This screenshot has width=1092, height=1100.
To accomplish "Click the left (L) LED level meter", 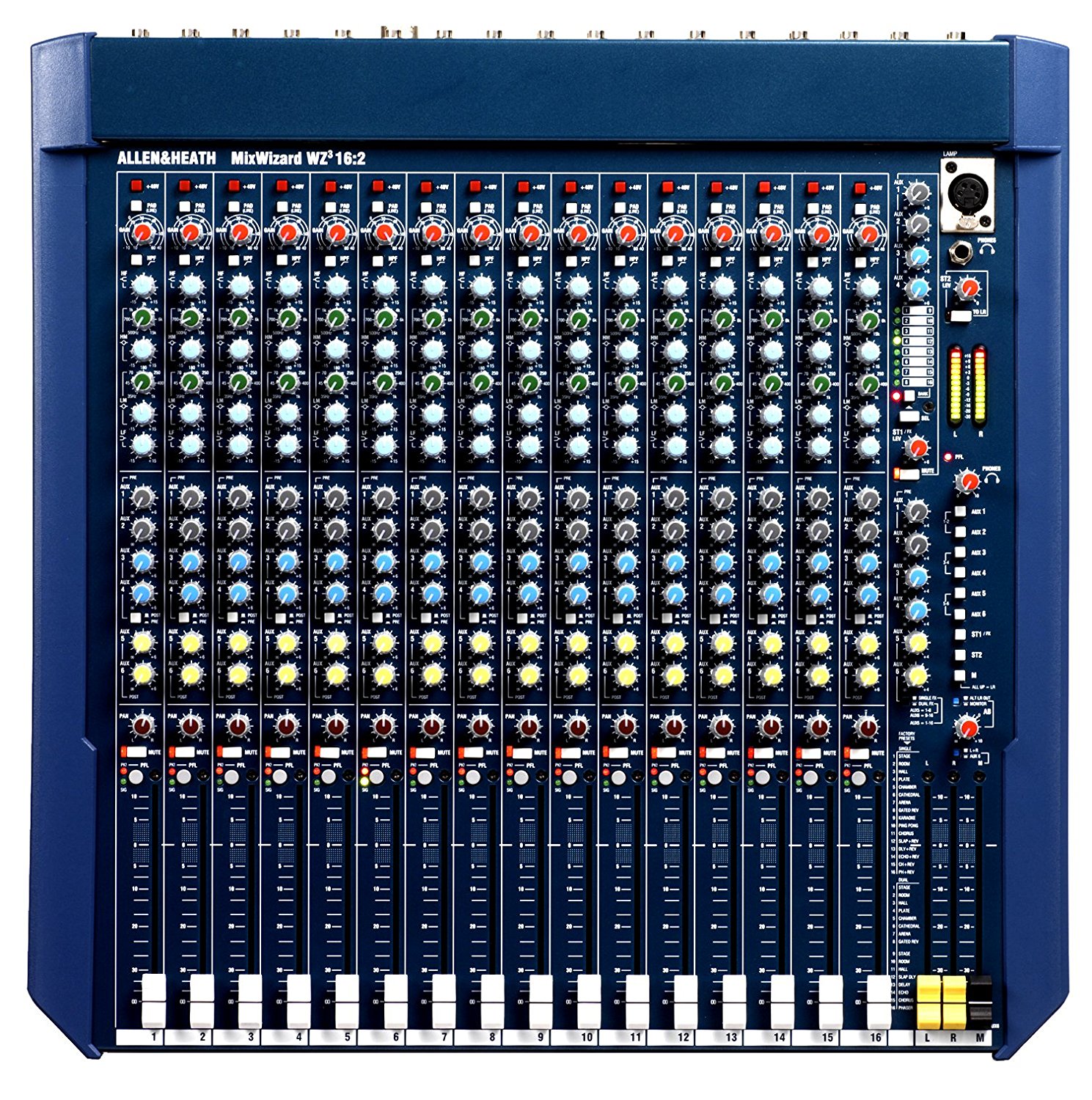I will pos(956,384).
